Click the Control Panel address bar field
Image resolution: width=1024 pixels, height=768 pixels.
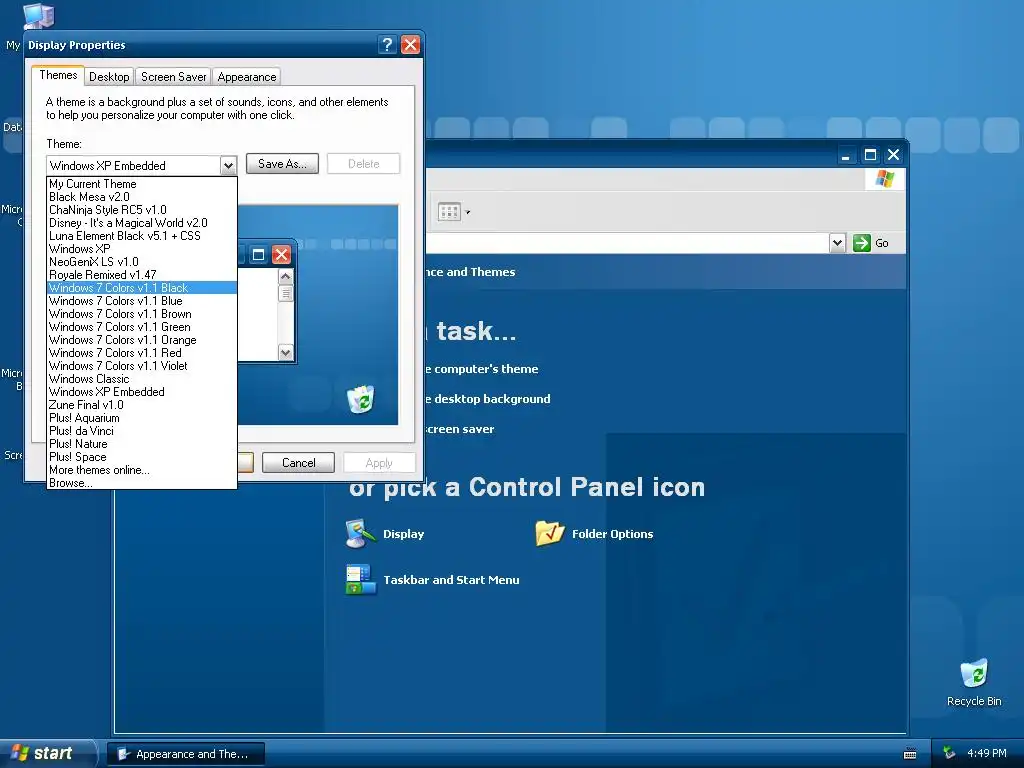coord(627,243)
